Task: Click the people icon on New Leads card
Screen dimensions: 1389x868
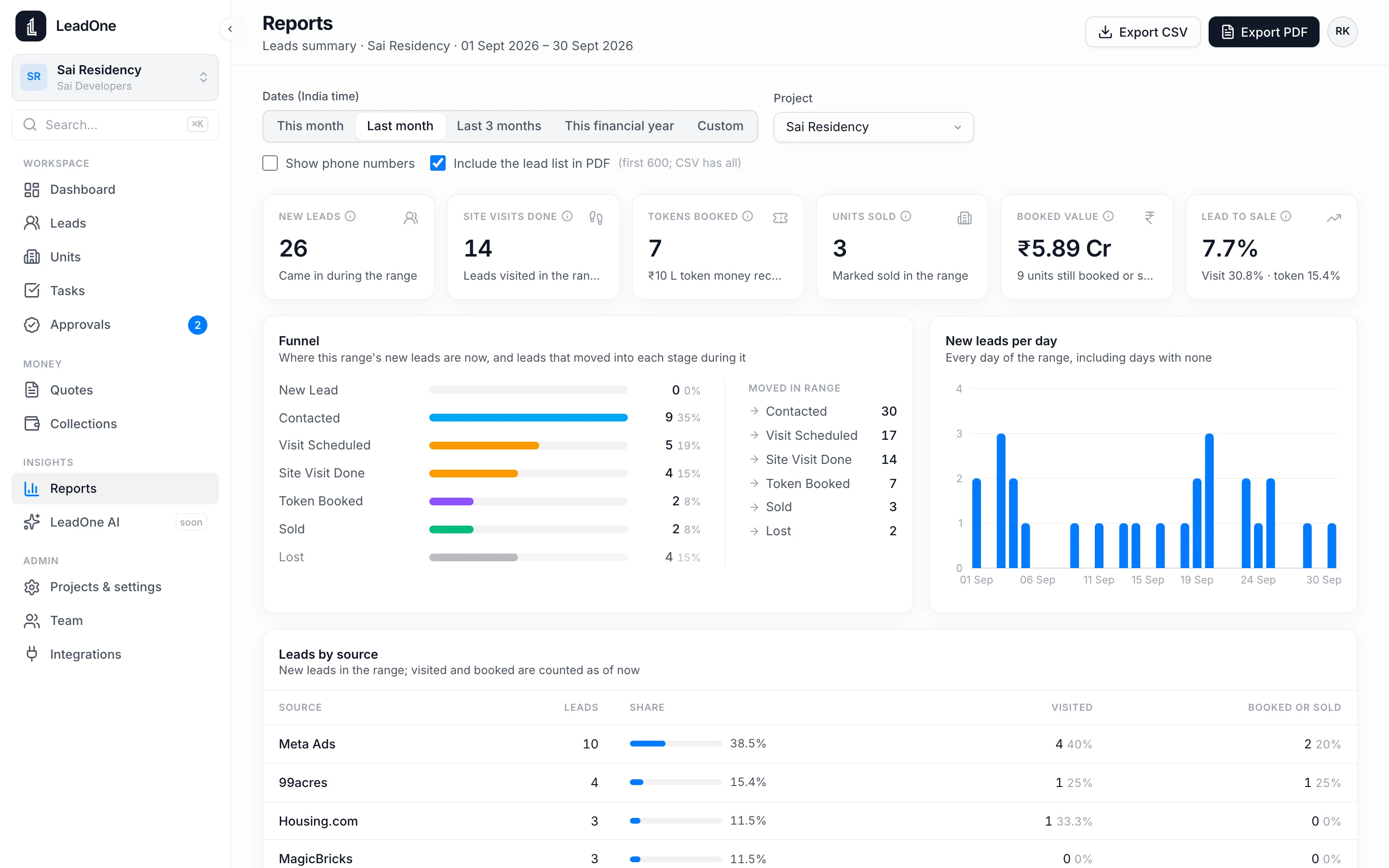Action: pyautogui.click(x=410, y=218)
